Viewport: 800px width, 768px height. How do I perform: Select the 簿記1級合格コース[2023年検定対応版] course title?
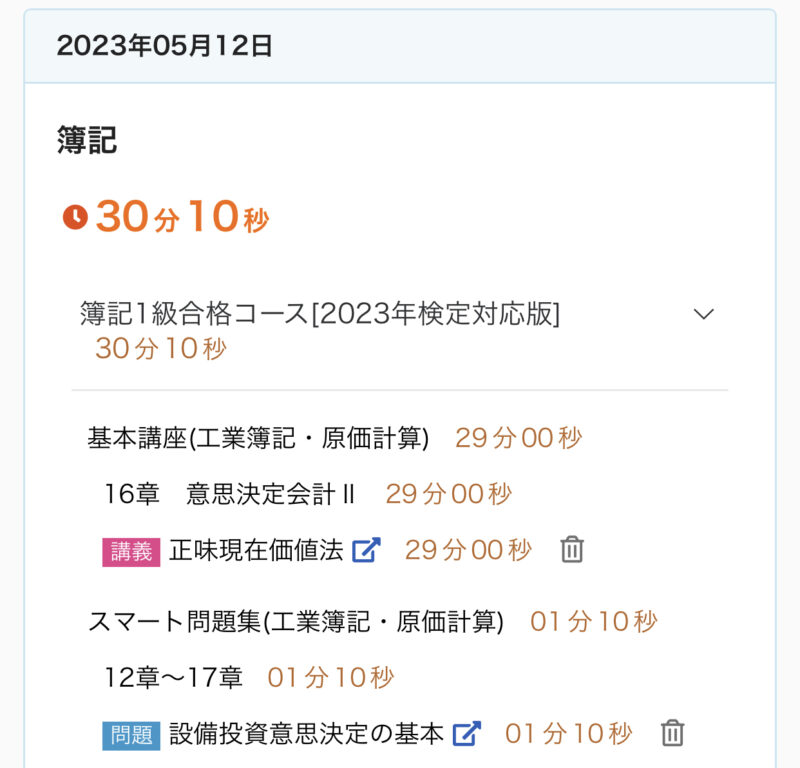click(320, 314)
